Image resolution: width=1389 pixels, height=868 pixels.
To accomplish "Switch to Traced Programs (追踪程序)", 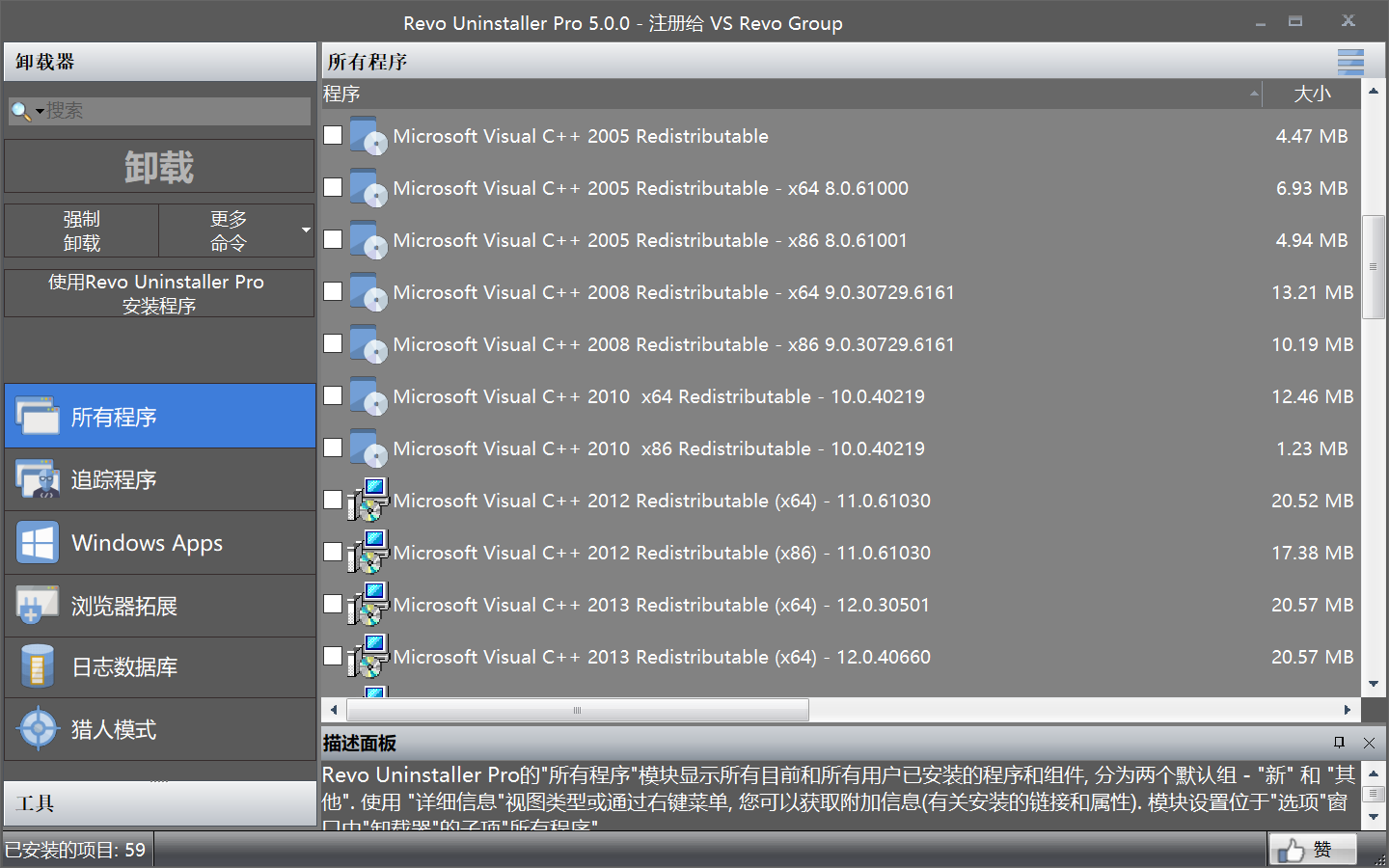I will pyautogui.click(x=160, y=479).
